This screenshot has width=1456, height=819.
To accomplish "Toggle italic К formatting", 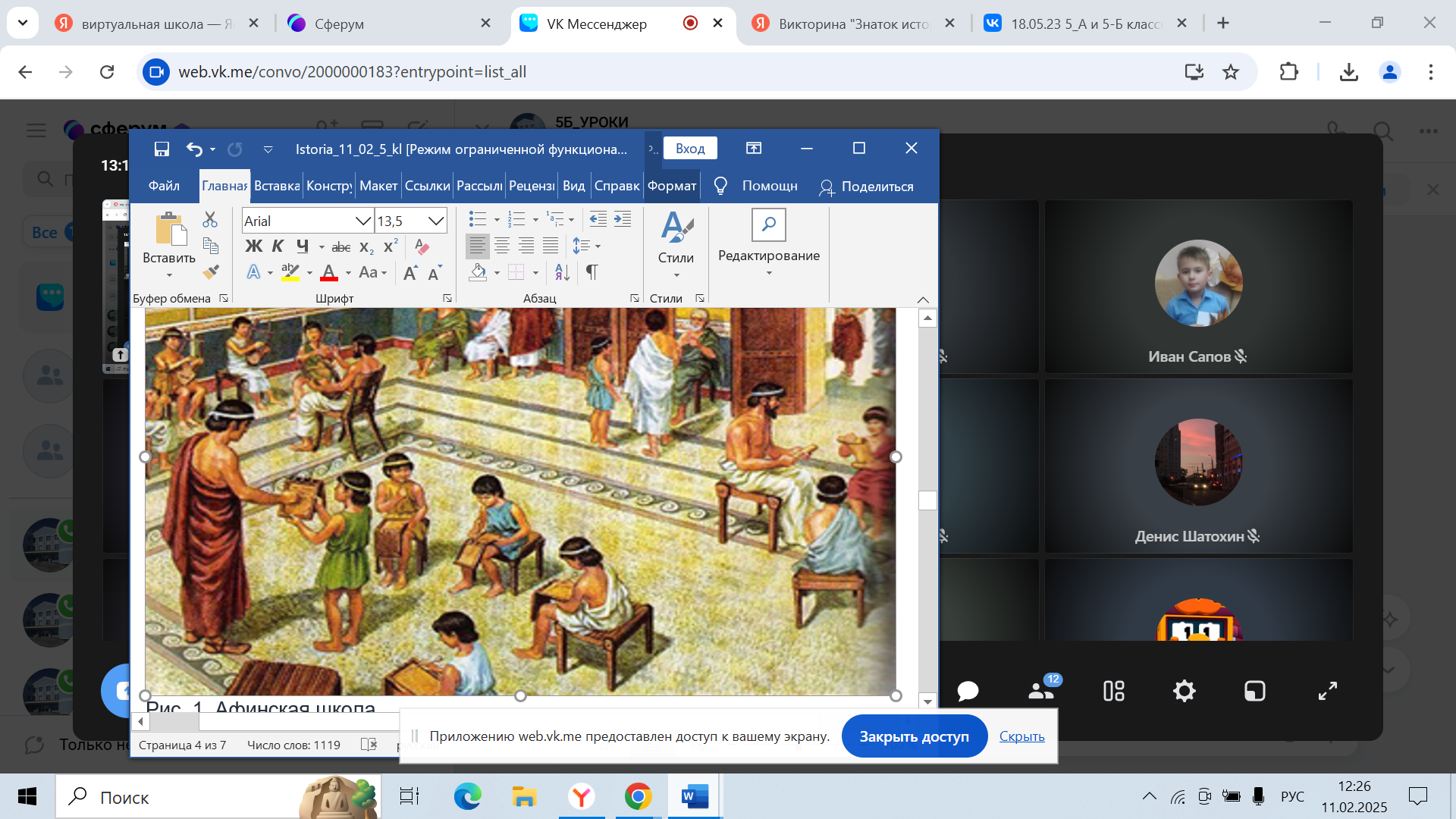I will click(278, 246).
